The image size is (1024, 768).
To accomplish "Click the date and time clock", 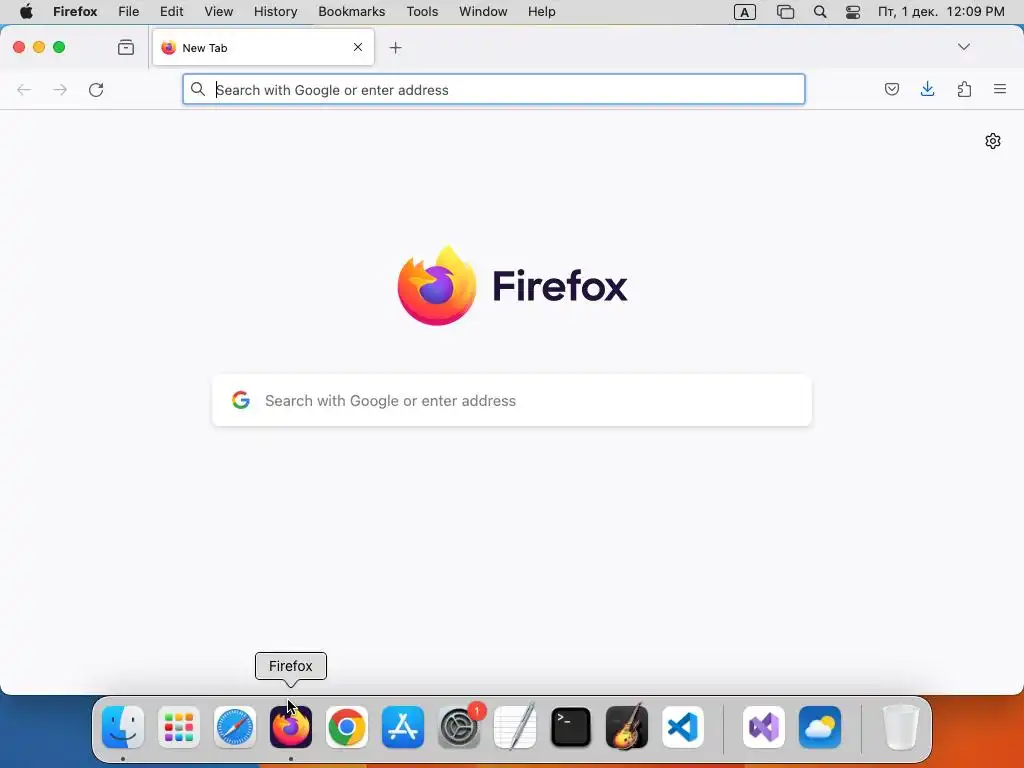I will point(941,12).
